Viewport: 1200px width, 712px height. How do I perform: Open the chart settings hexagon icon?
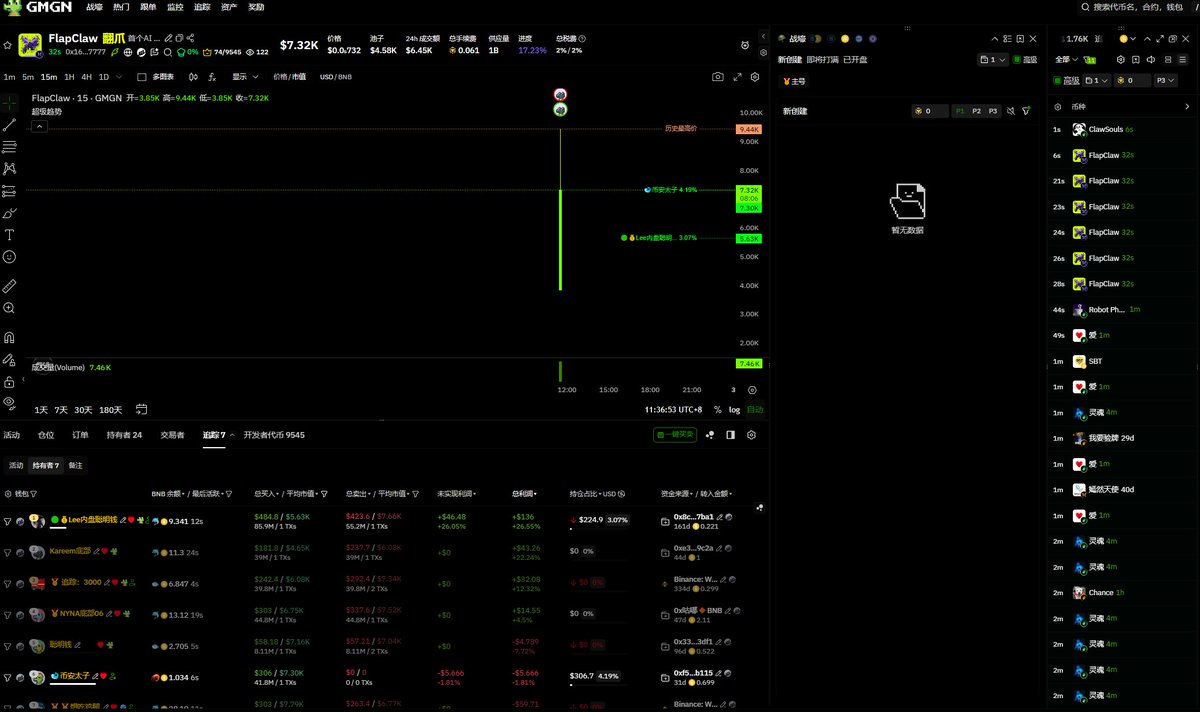tap(755, 76)
